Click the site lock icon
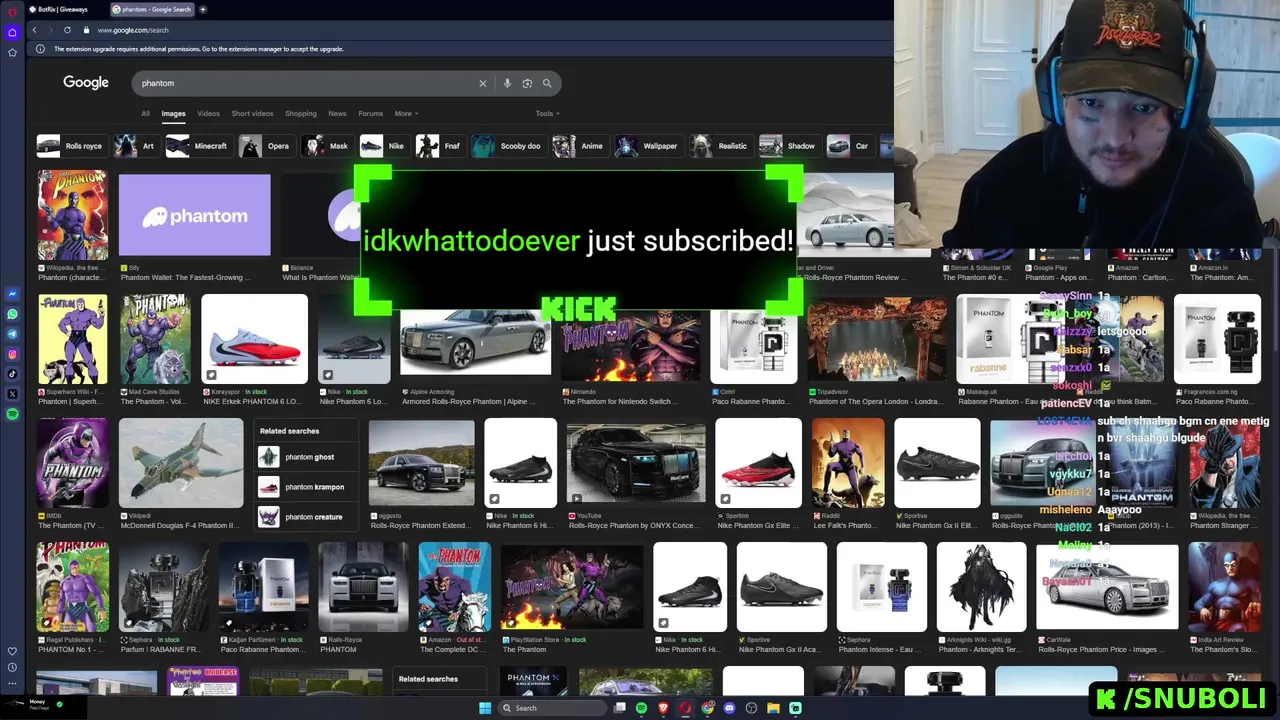Viewport: 1280px width, 720px height. 86,30
